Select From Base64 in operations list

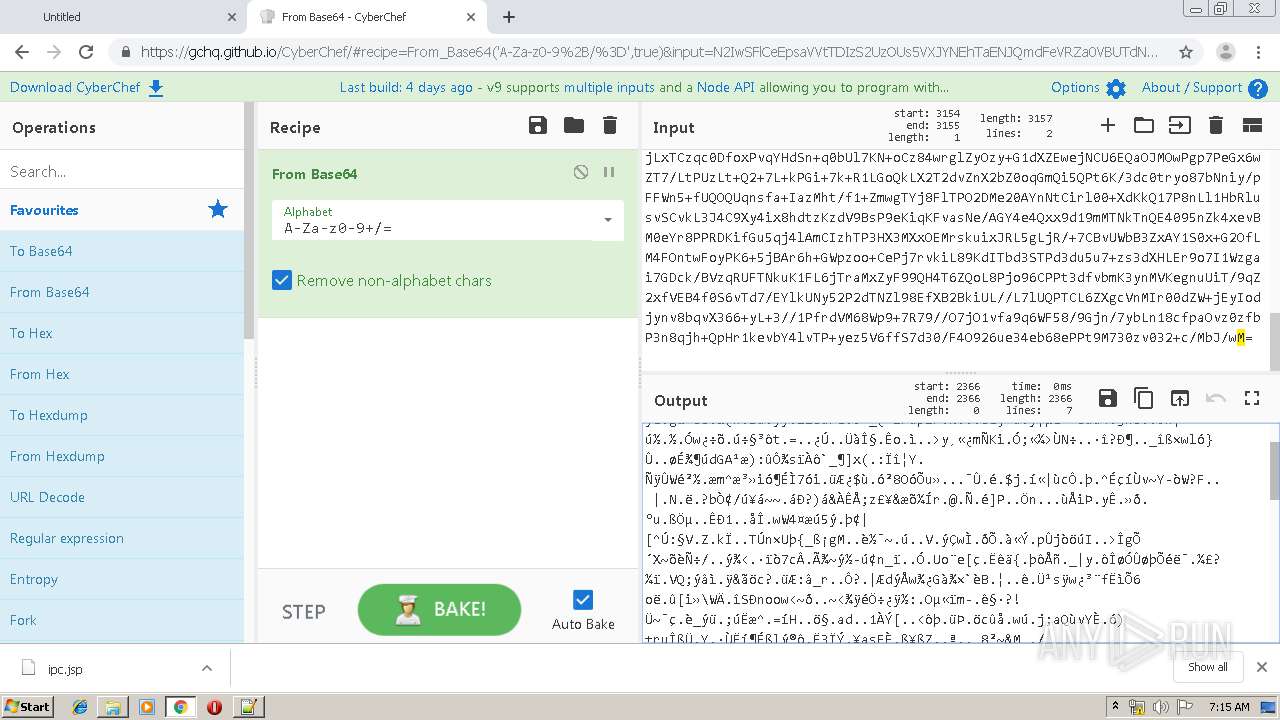(x=121, y=292)
